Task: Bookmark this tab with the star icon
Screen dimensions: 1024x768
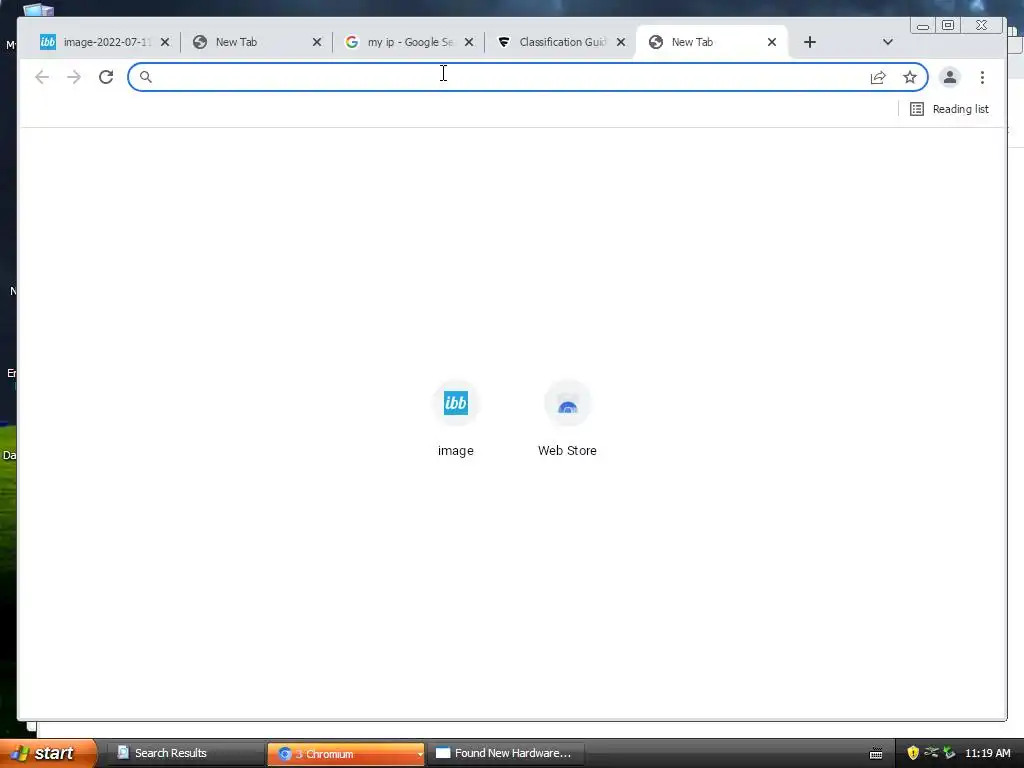Action: pyautogui.click(x=910, y=77)
